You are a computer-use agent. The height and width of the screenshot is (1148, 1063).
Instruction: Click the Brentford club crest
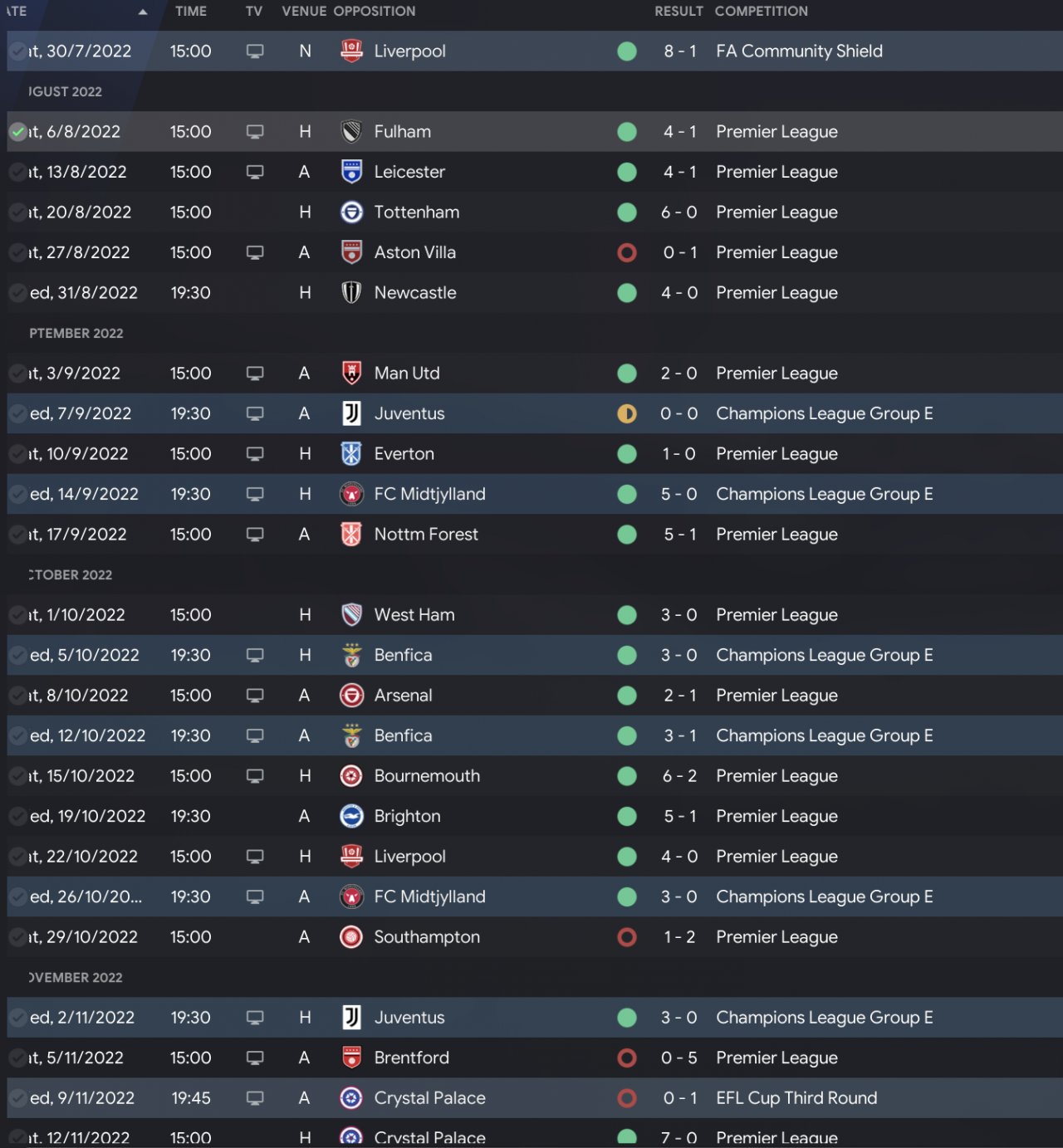[351, 1058]
